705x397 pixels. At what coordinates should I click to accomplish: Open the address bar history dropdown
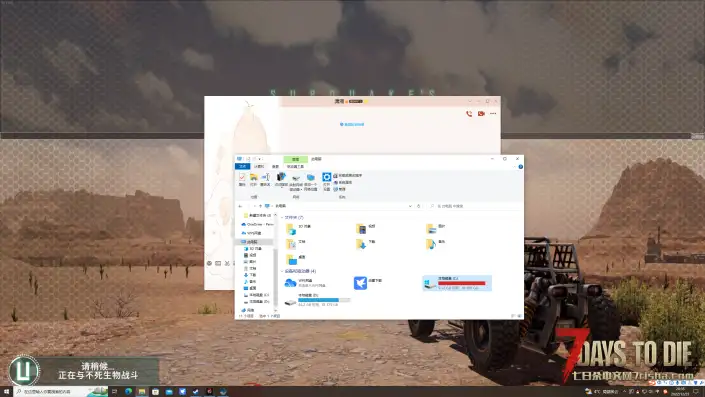410,206
